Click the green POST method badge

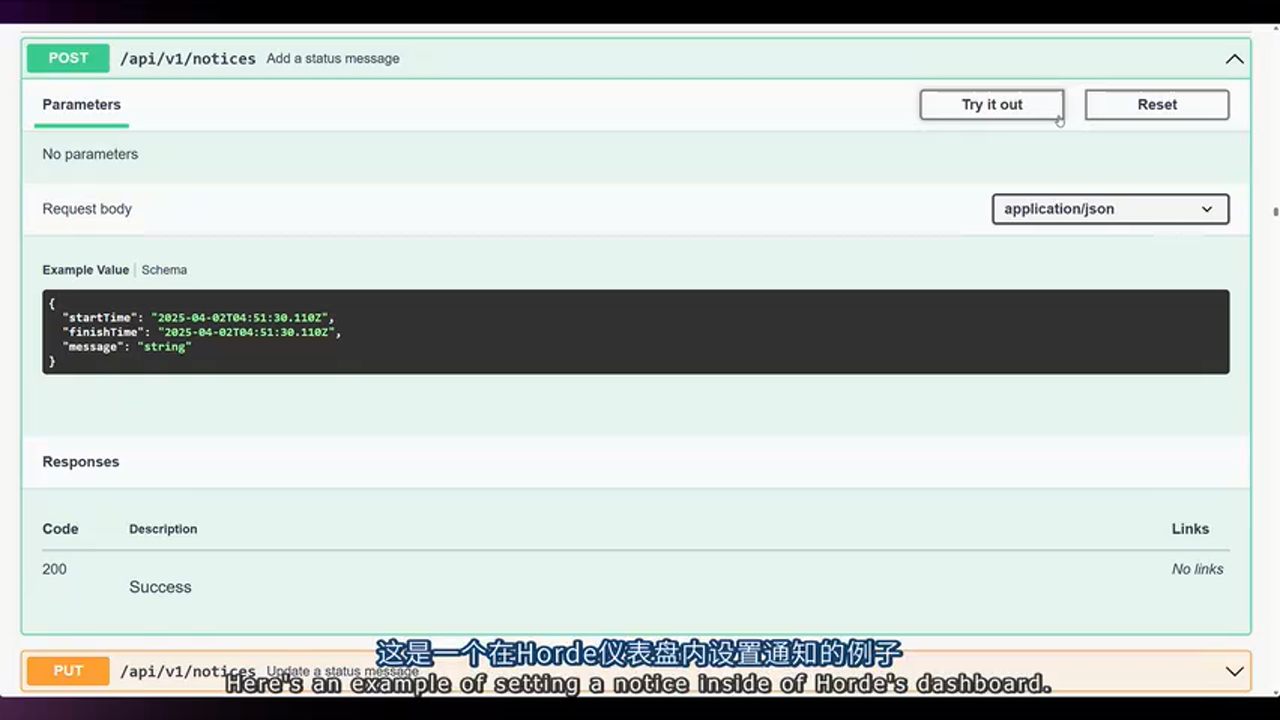(x=68, y=58)
